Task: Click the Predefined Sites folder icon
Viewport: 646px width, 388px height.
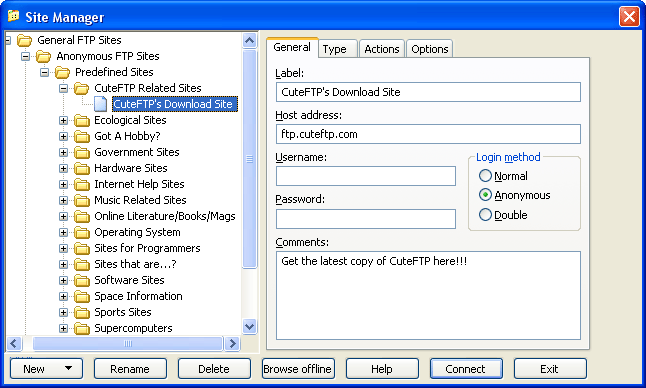Action: (x=62, y=72)
